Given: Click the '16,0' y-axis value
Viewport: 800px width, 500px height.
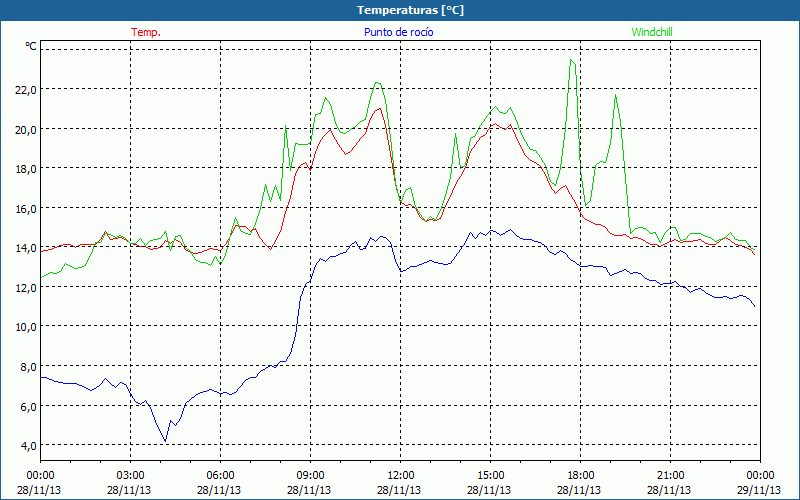Looking at the screenshot, I should (x=26, y=209).
